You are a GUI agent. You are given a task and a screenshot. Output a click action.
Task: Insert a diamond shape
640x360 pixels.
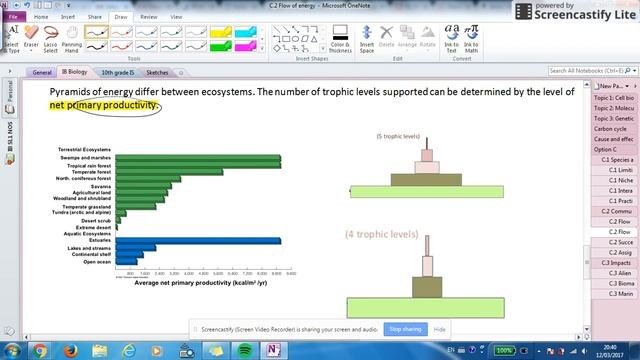click(276, 49)
